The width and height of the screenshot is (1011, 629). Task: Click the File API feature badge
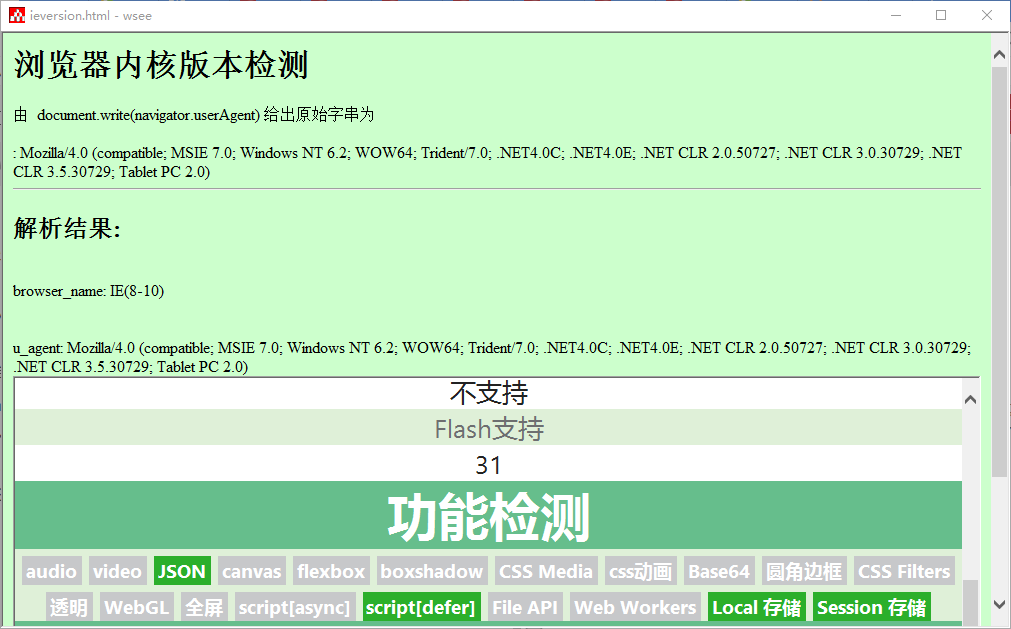coord(524,606)
